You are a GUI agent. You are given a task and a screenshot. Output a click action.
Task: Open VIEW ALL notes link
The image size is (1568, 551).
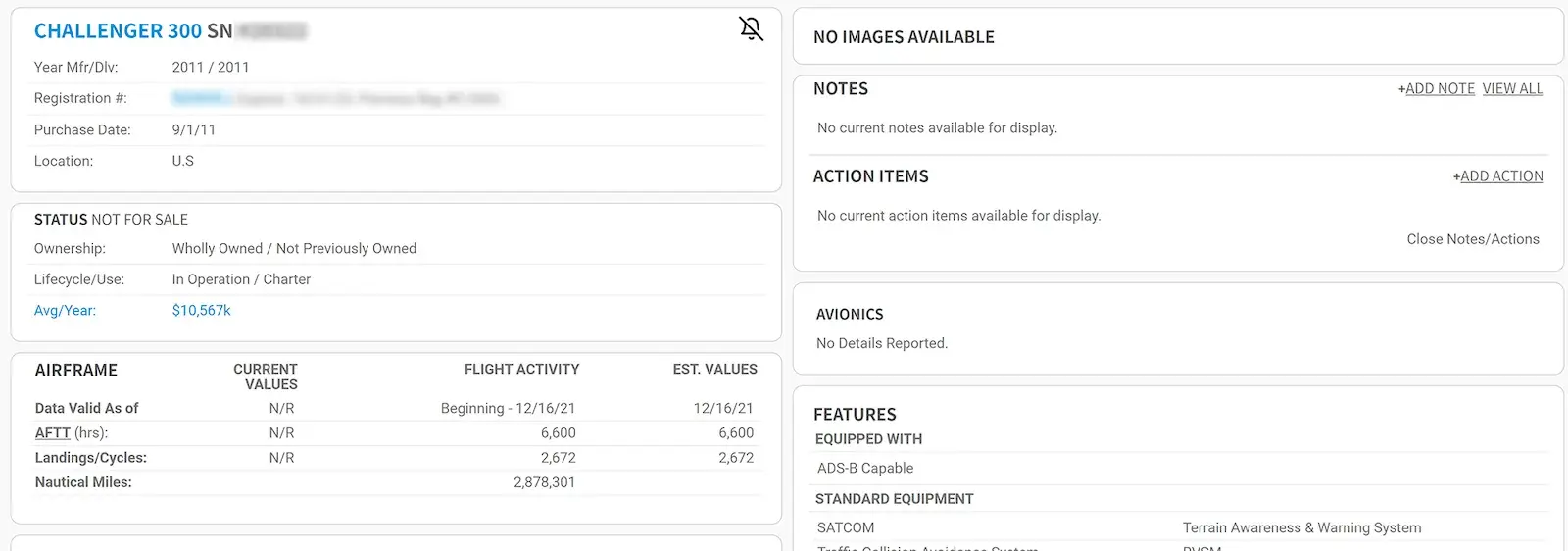[1512, 89]
